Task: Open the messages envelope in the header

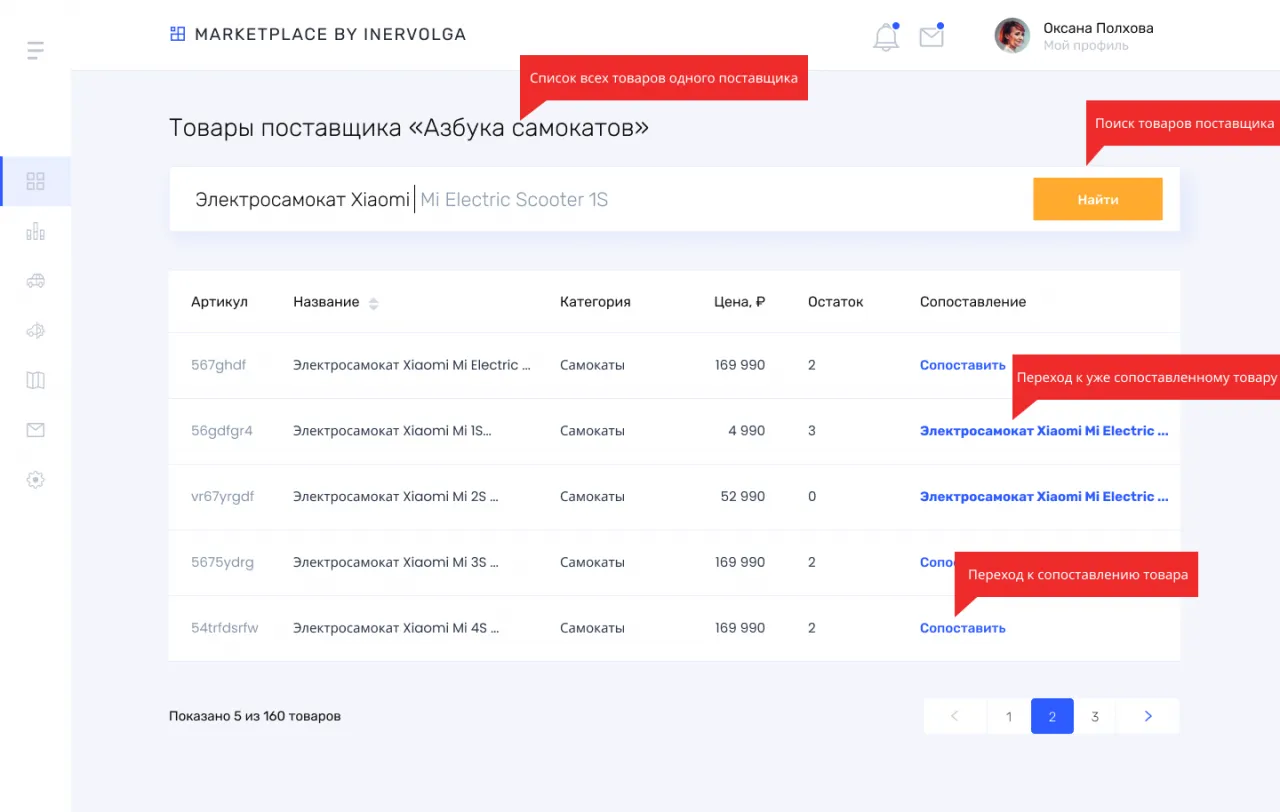Action: tap(931, 35)
